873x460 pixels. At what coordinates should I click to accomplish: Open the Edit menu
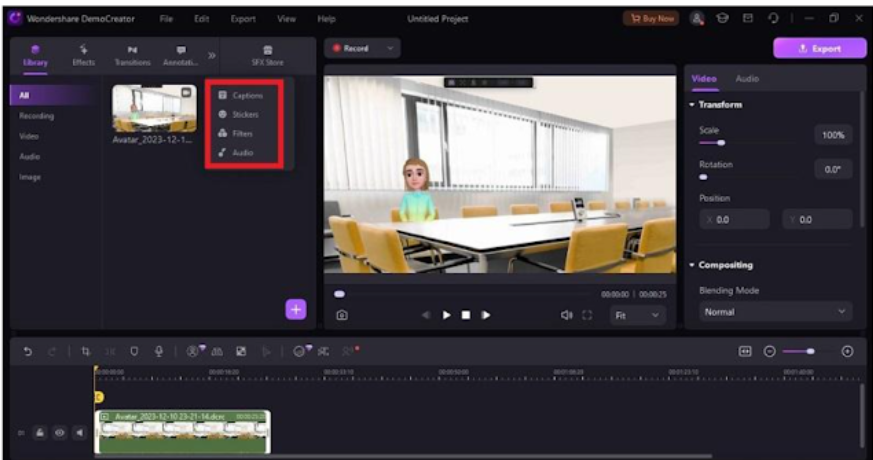[202, 19]
